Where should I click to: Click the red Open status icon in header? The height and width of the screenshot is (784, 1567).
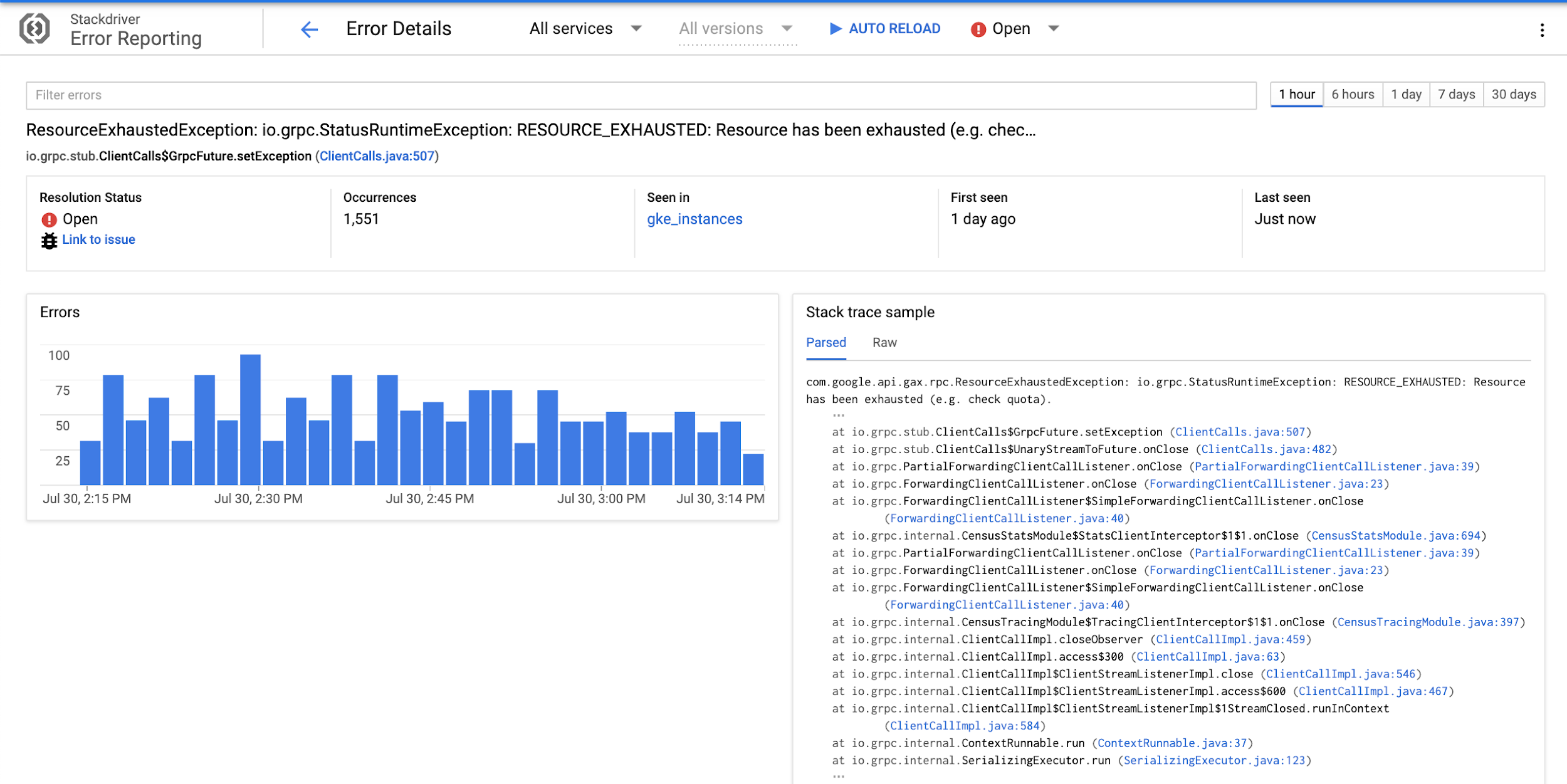tap(978, 29)
